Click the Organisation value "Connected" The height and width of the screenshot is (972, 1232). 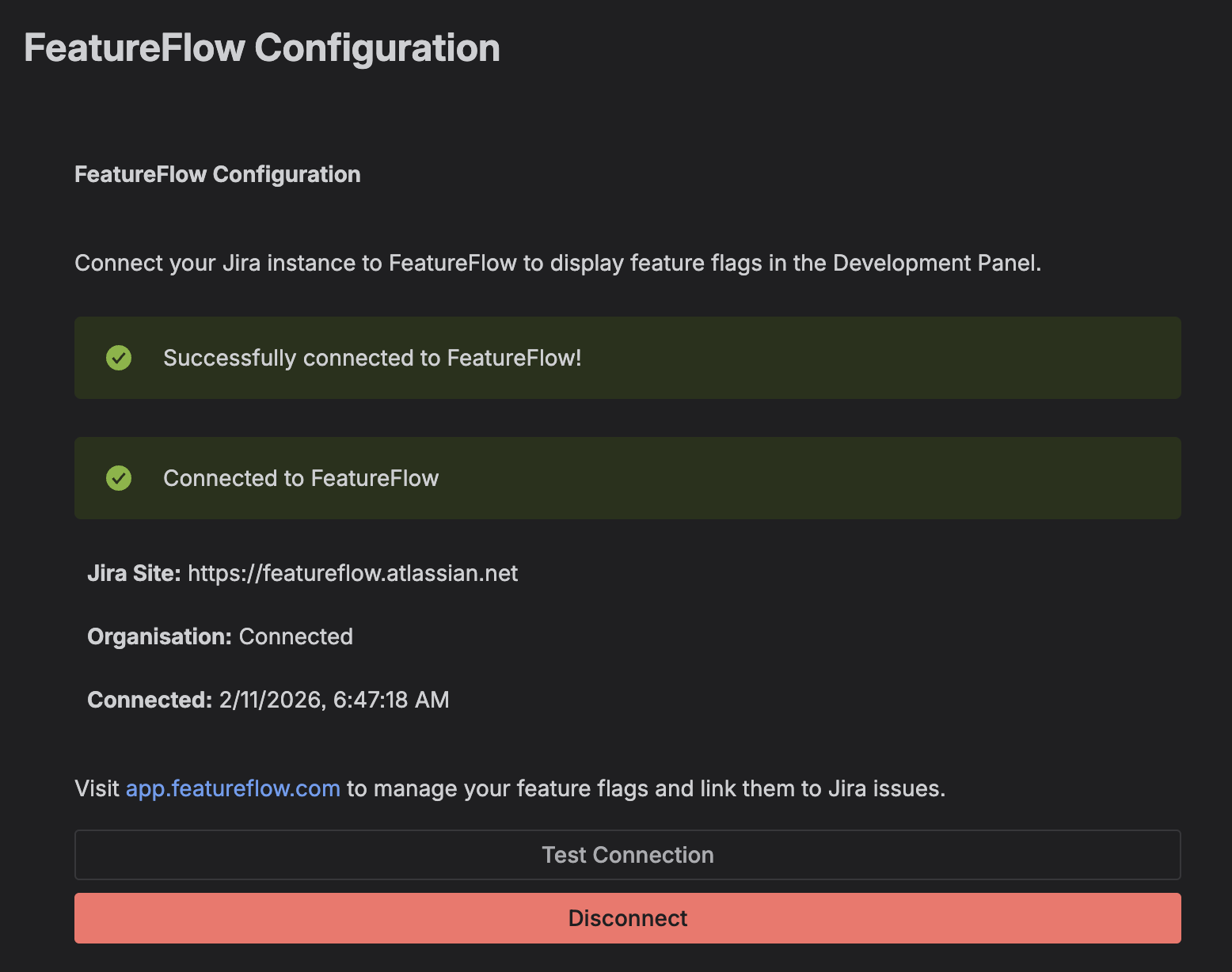295,636
